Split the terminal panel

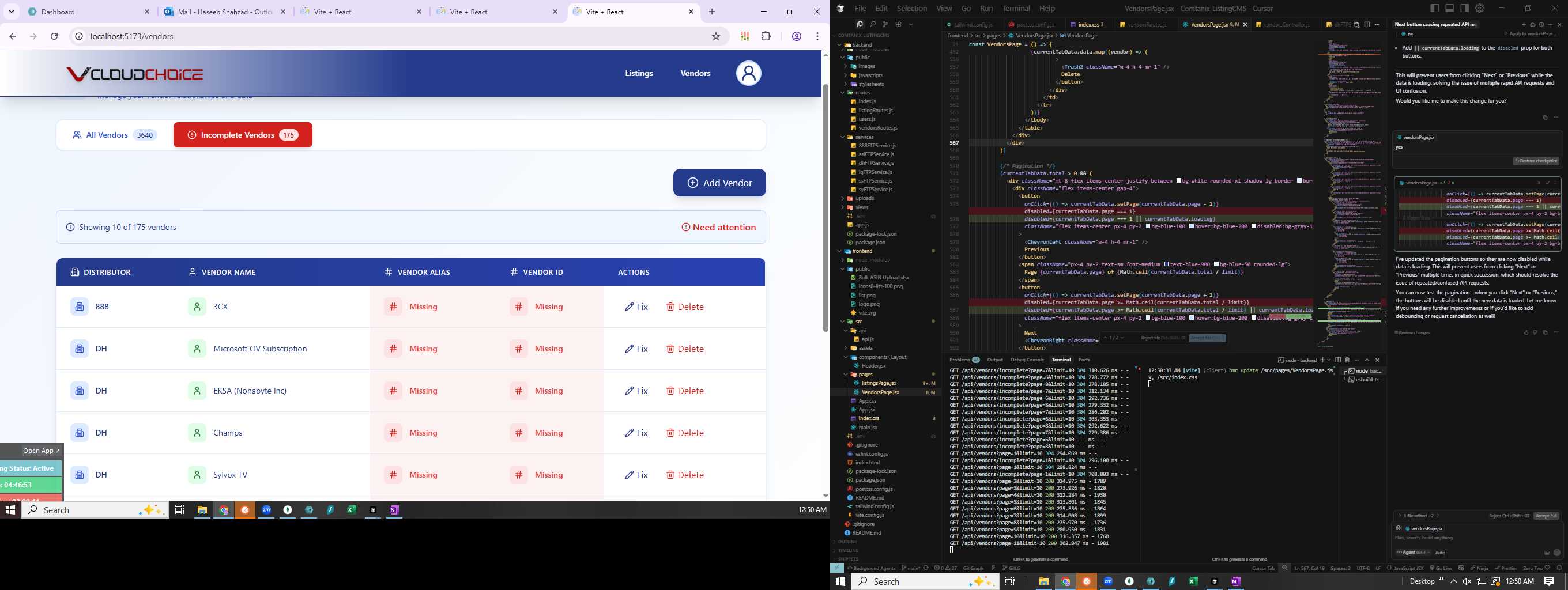point(1338,360)
